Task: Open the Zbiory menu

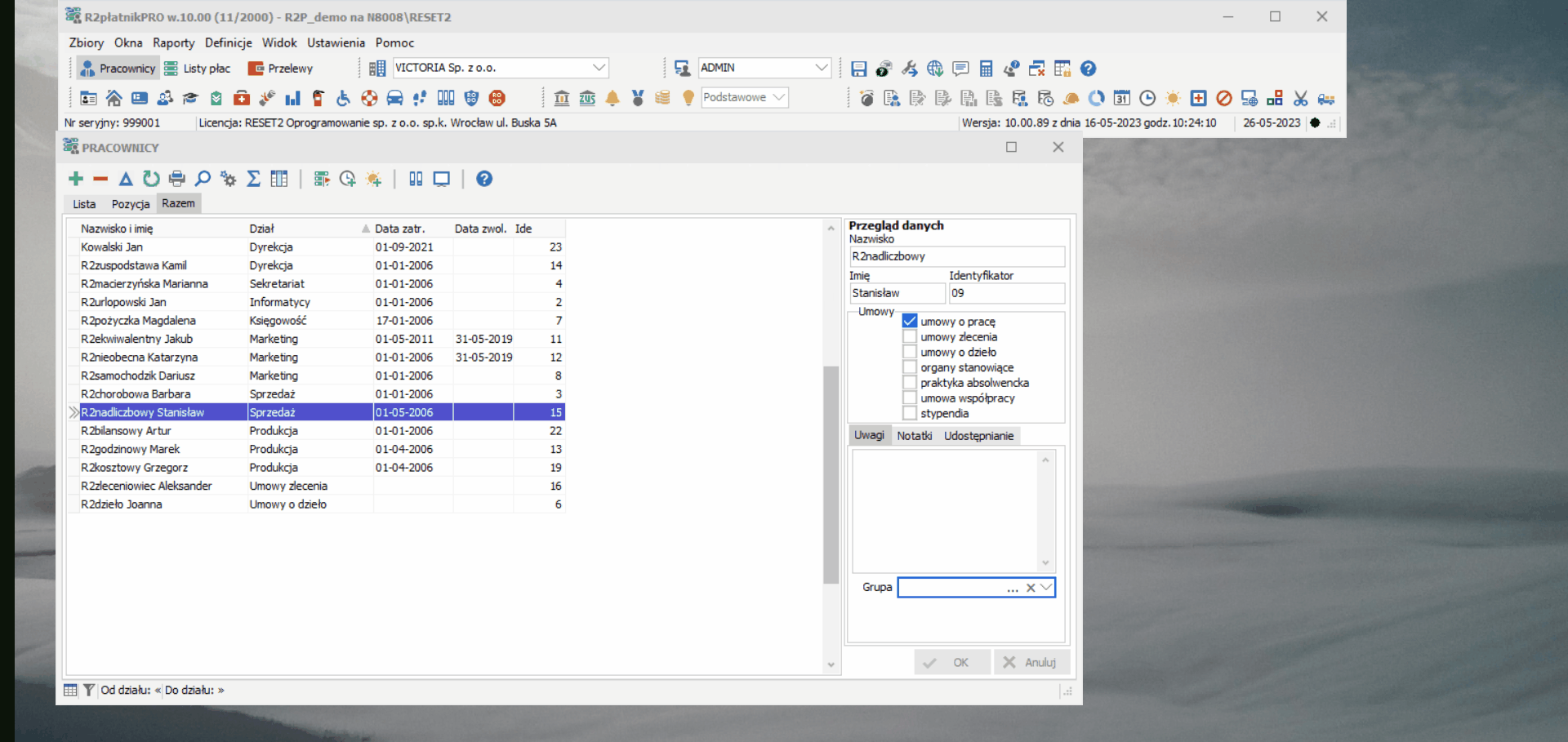Action: click(x=87, y=42)
